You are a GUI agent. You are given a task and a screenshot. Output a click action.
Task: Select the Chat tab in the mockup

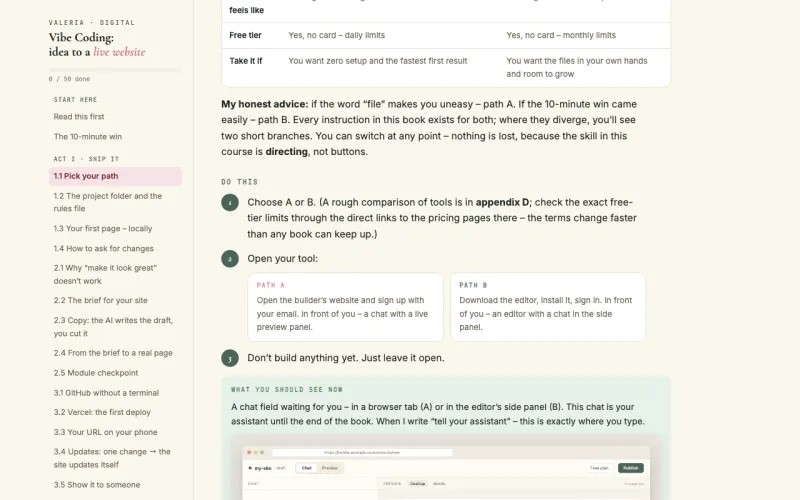[x=307, y=468]
